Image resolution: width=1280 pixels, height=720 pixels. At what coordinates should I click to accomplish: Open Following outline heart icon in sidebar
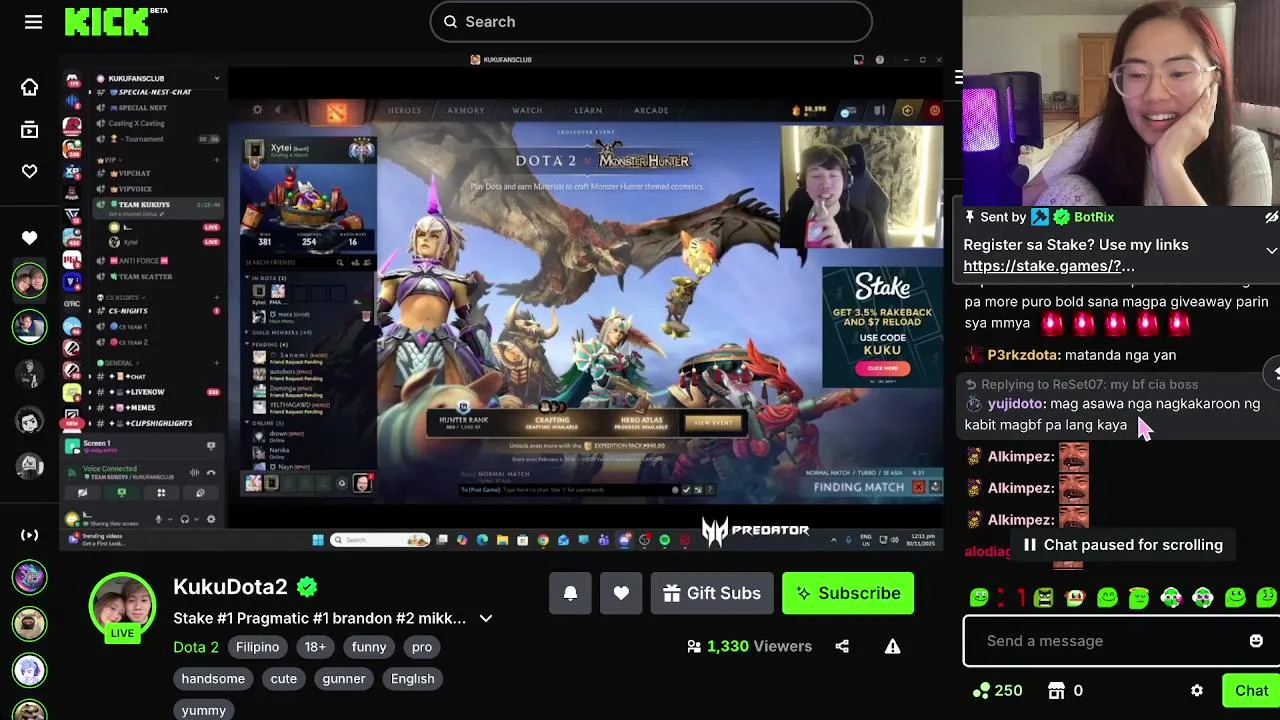pyautogui.click(x=29, y=172)
